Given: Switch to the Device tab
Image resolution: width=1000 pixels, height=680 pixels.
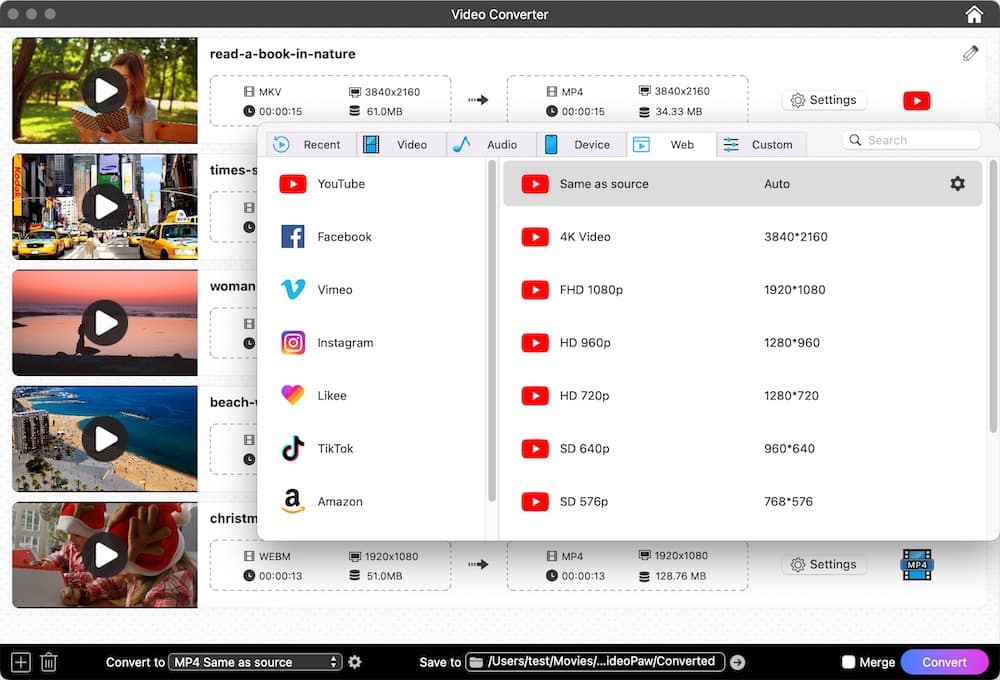Looking at the screenshot, I should pyautogui.click(x=580, y=144).
